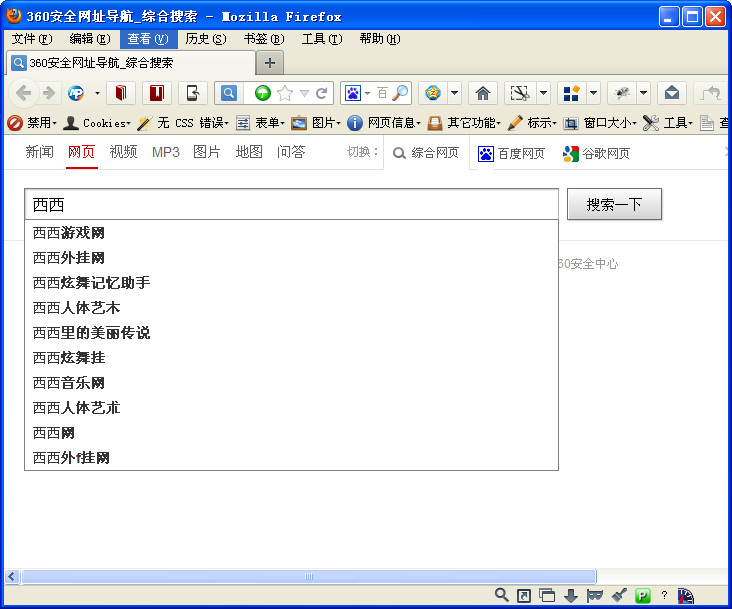Choose suggestion 西西里的美丽传说
The width and height of the screenshot is (732, 609).
[x=291, y=333]
